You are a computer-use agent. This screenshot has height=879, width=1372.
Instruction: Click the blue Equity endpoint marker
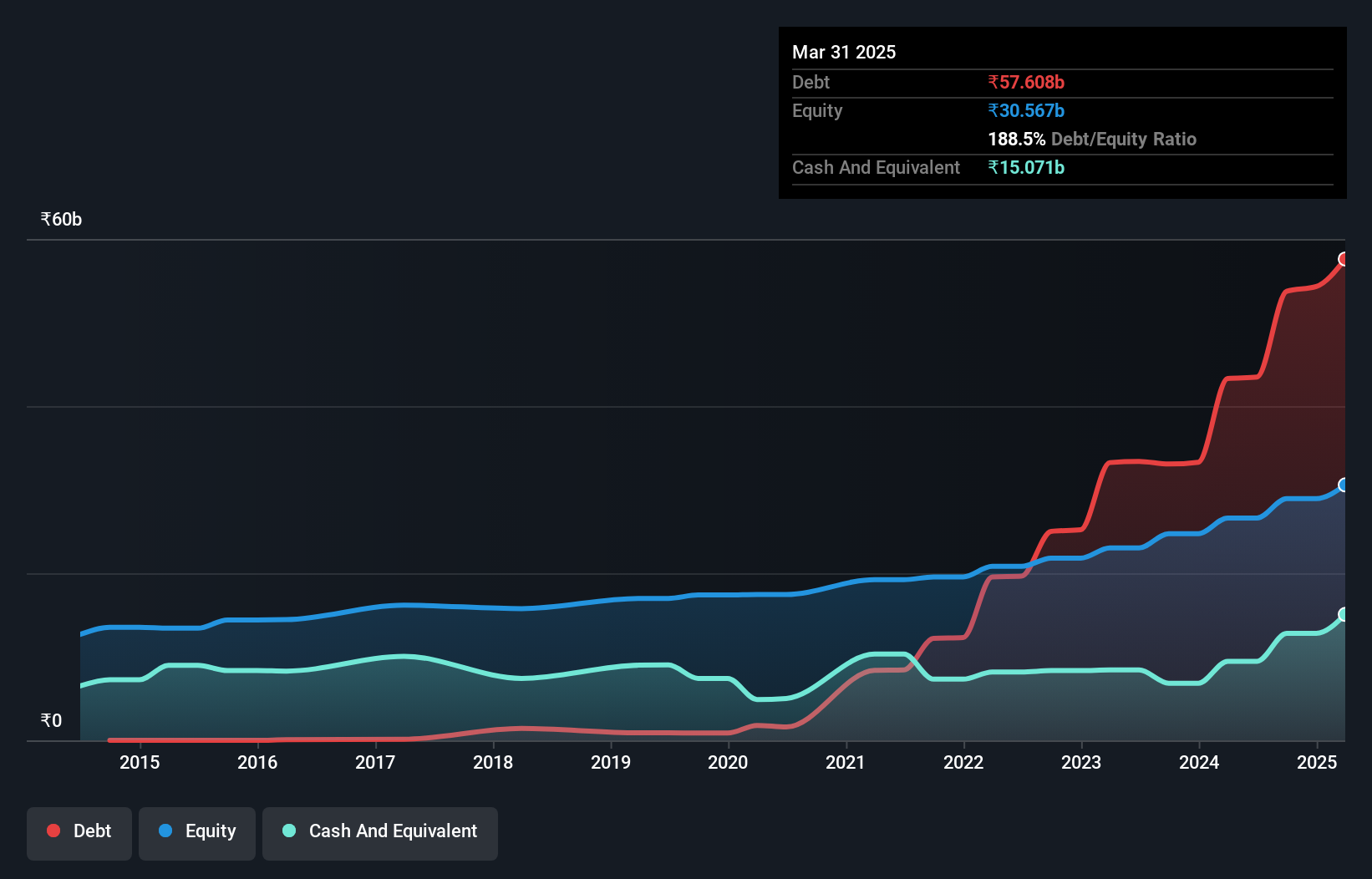1344,485
